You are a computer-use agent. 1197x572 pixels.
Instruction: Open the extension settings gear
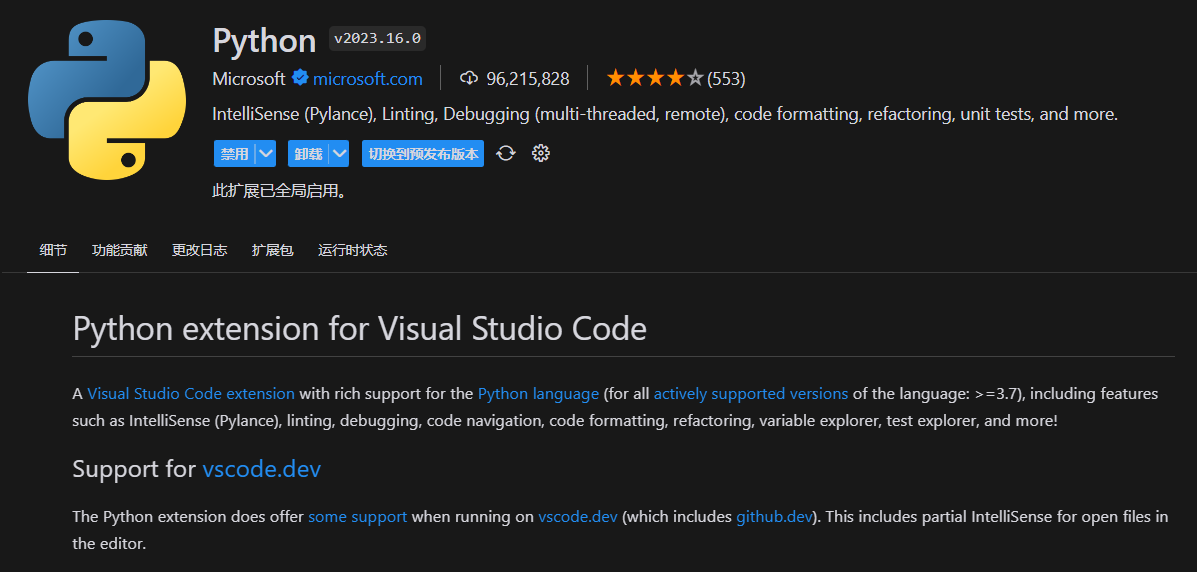tap(540, 154)
